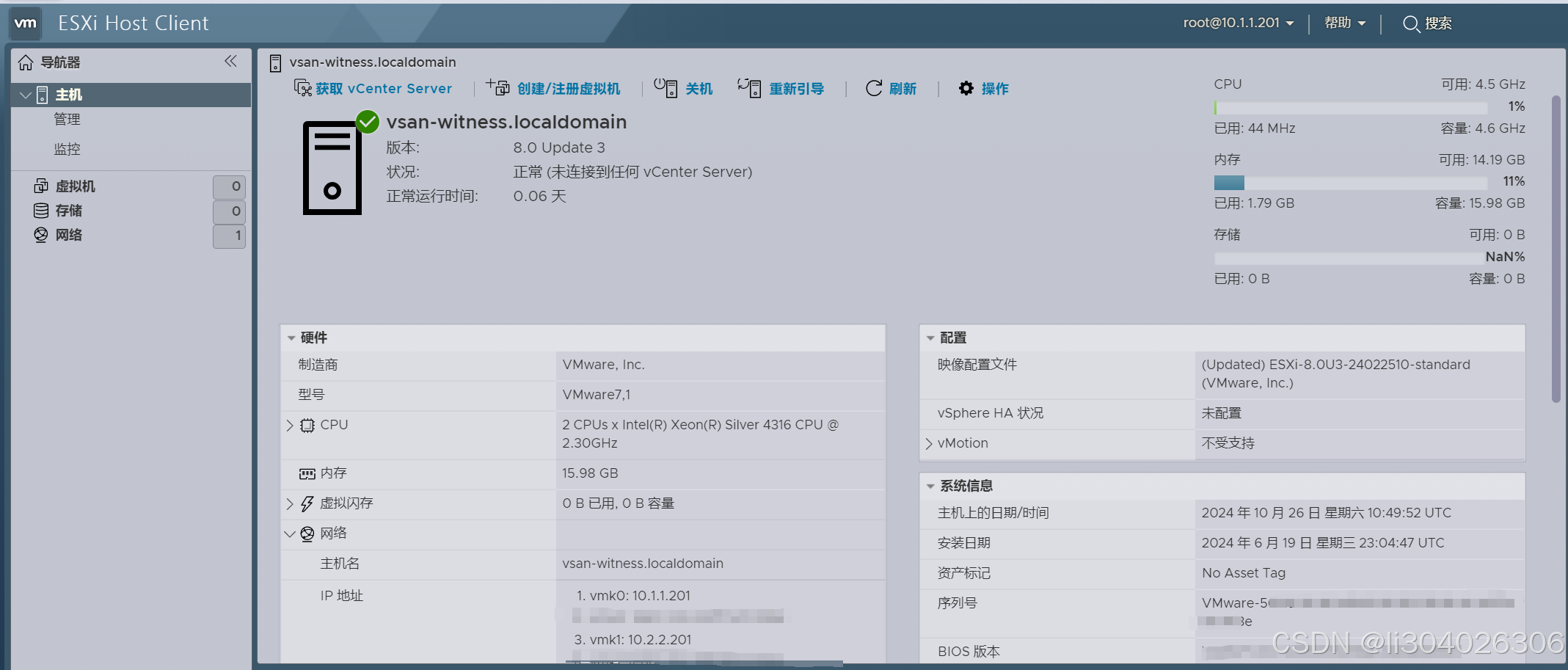Click Refresh (刷新) button
Screen dimensions: 1568x670
tap(891, 88)
